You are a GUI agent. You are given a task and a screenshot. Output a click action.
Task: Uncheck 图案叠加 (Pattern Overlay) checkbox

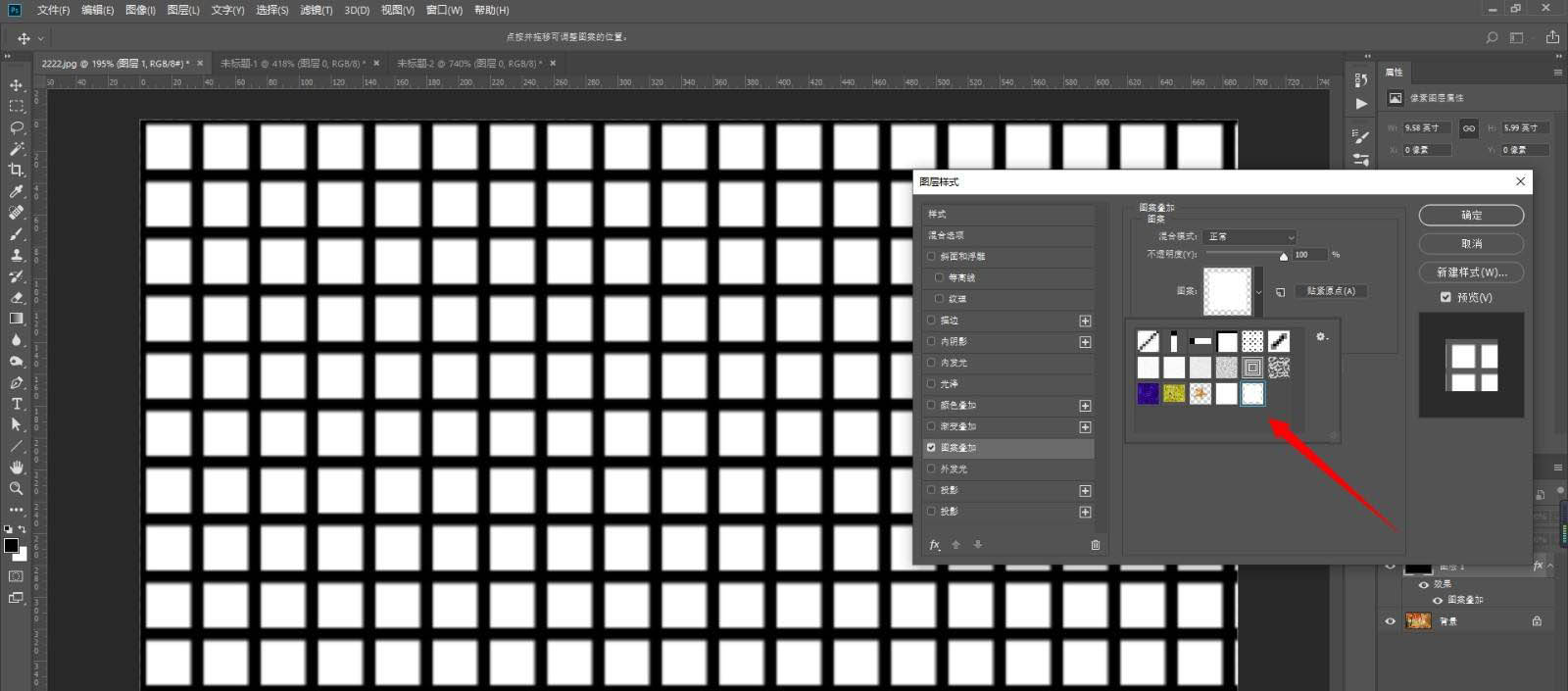[931, 448]
